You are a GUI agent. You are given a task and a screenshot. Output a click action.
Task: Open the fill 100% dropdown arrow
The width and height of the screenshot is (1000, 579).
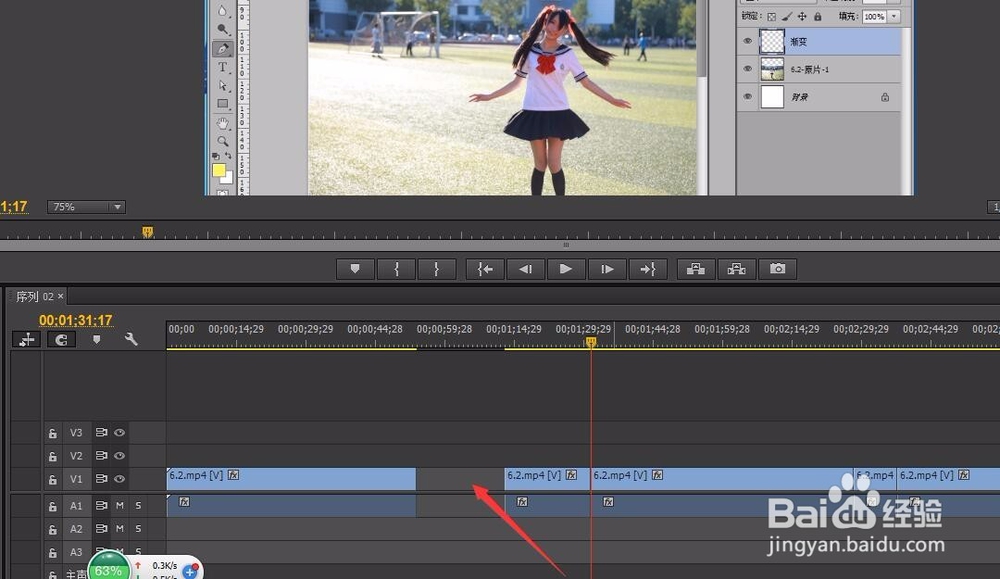894,17
